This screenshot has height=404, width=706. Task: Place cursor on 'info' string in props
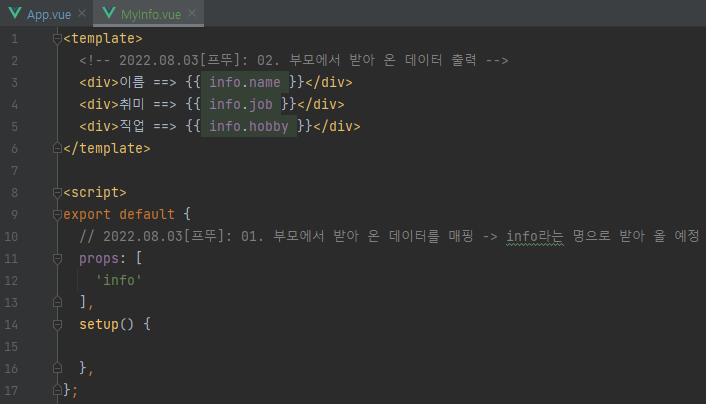pos(119,280)
